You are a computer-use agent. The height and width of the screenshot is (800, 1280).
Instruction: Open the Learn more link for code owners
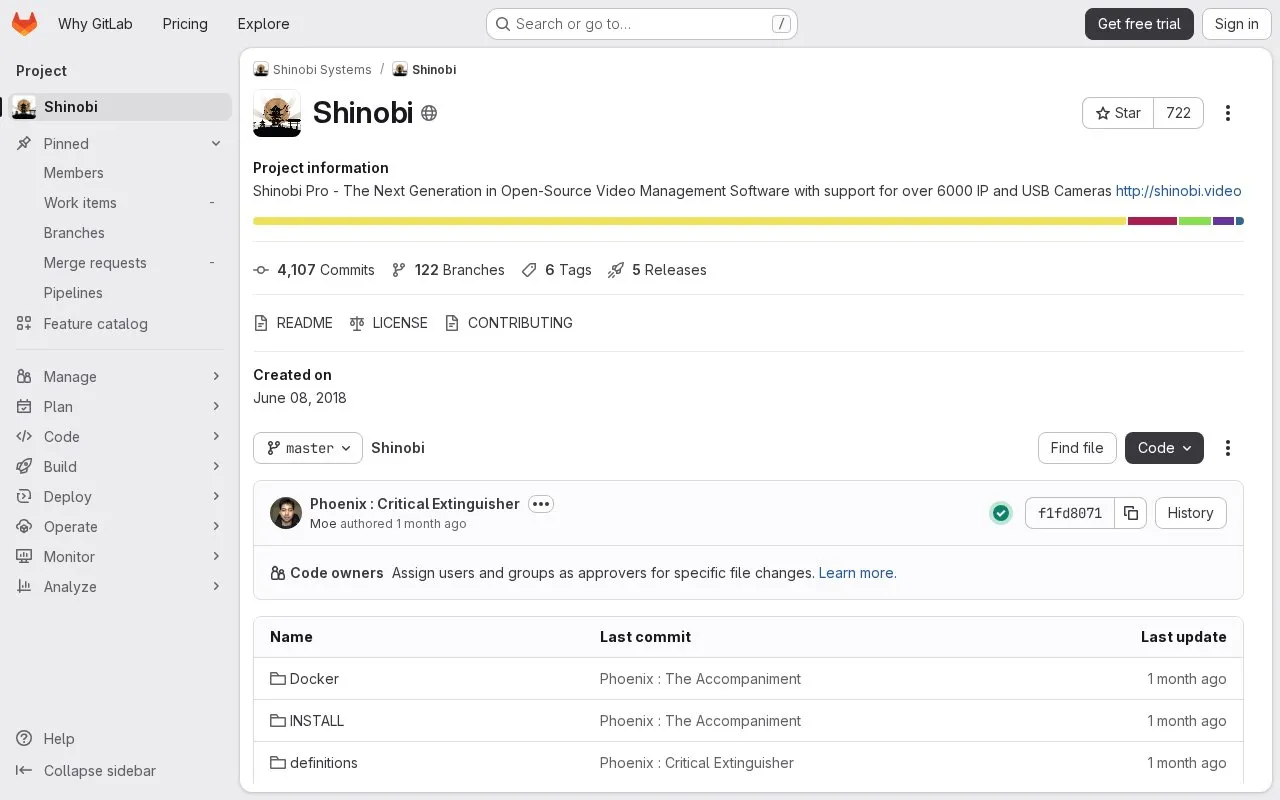click(x=857, y=573)
